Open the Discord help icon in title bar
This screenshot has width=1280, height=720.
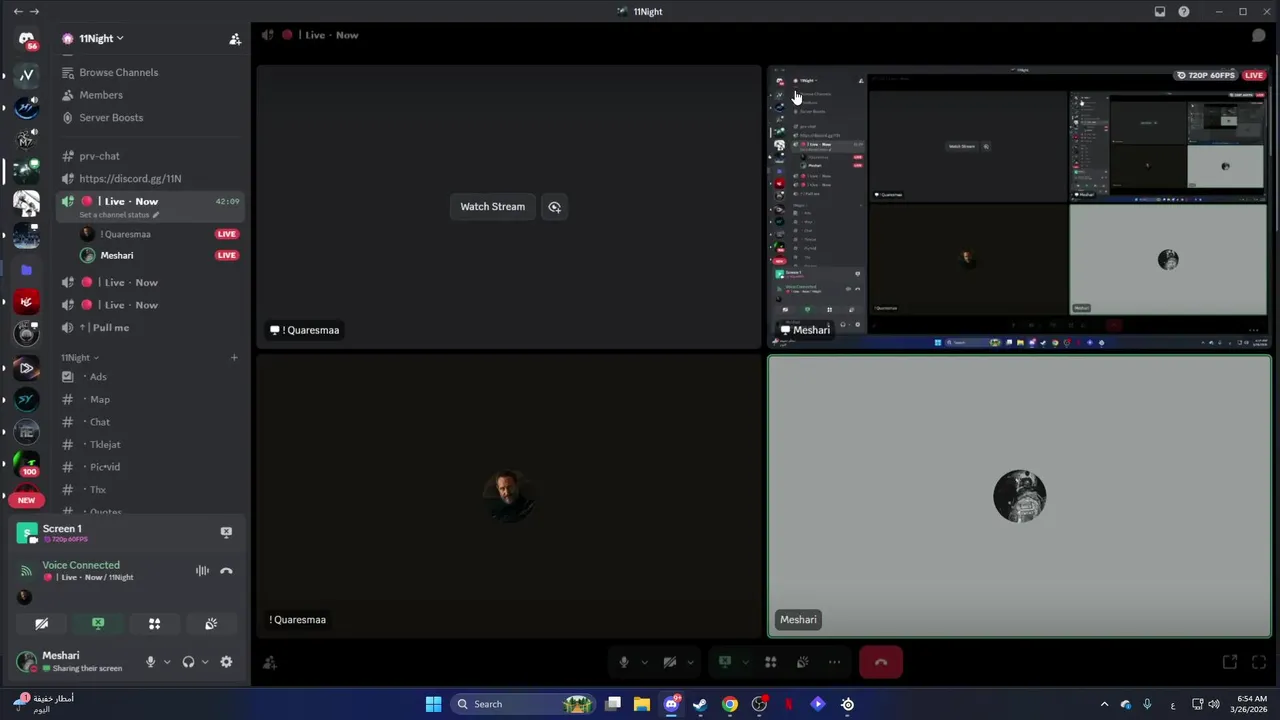pyautogui.click(x=1184, y=12)
